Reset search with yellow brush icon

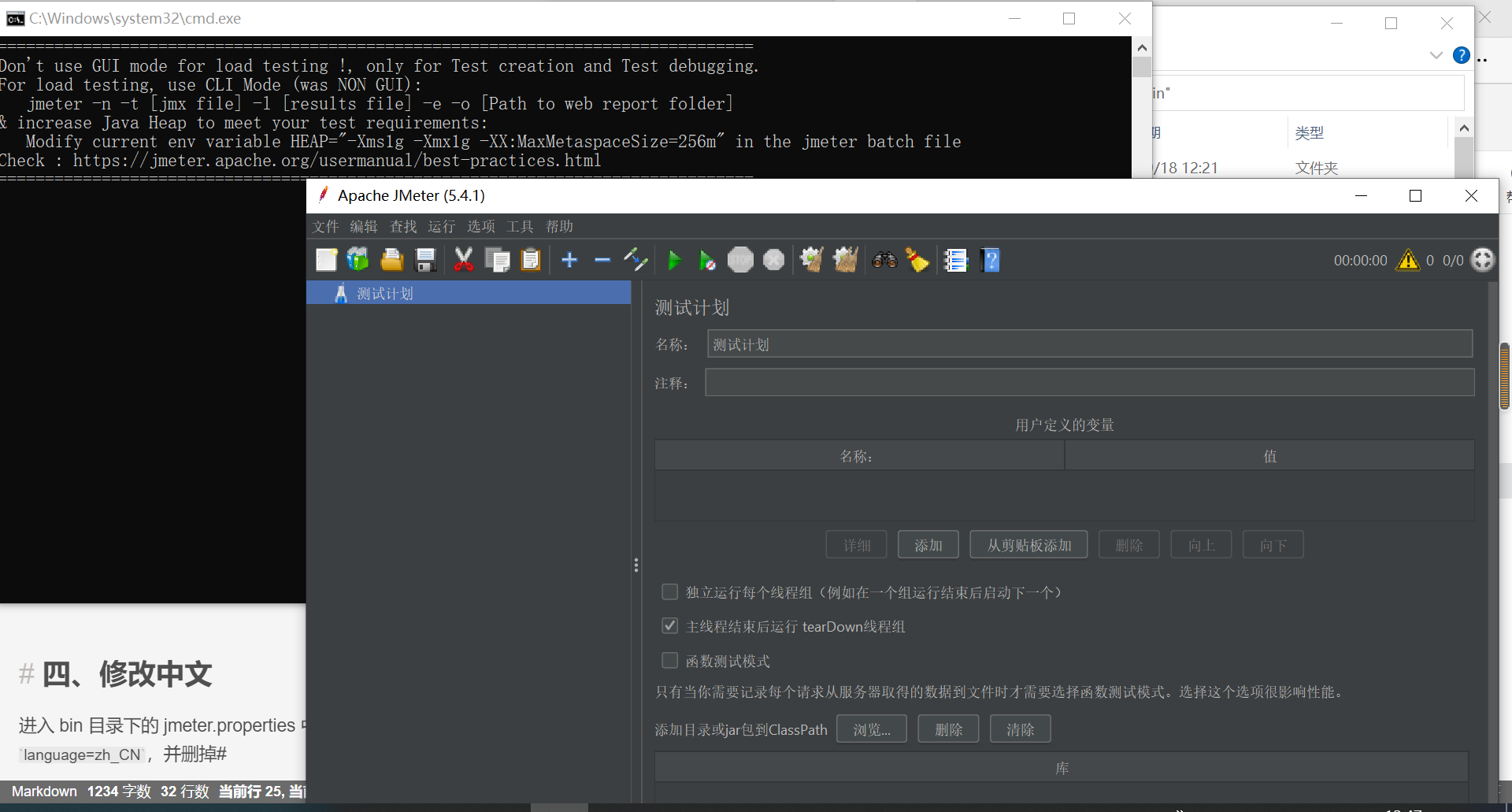pyautogui.click(x=917, y=260)
